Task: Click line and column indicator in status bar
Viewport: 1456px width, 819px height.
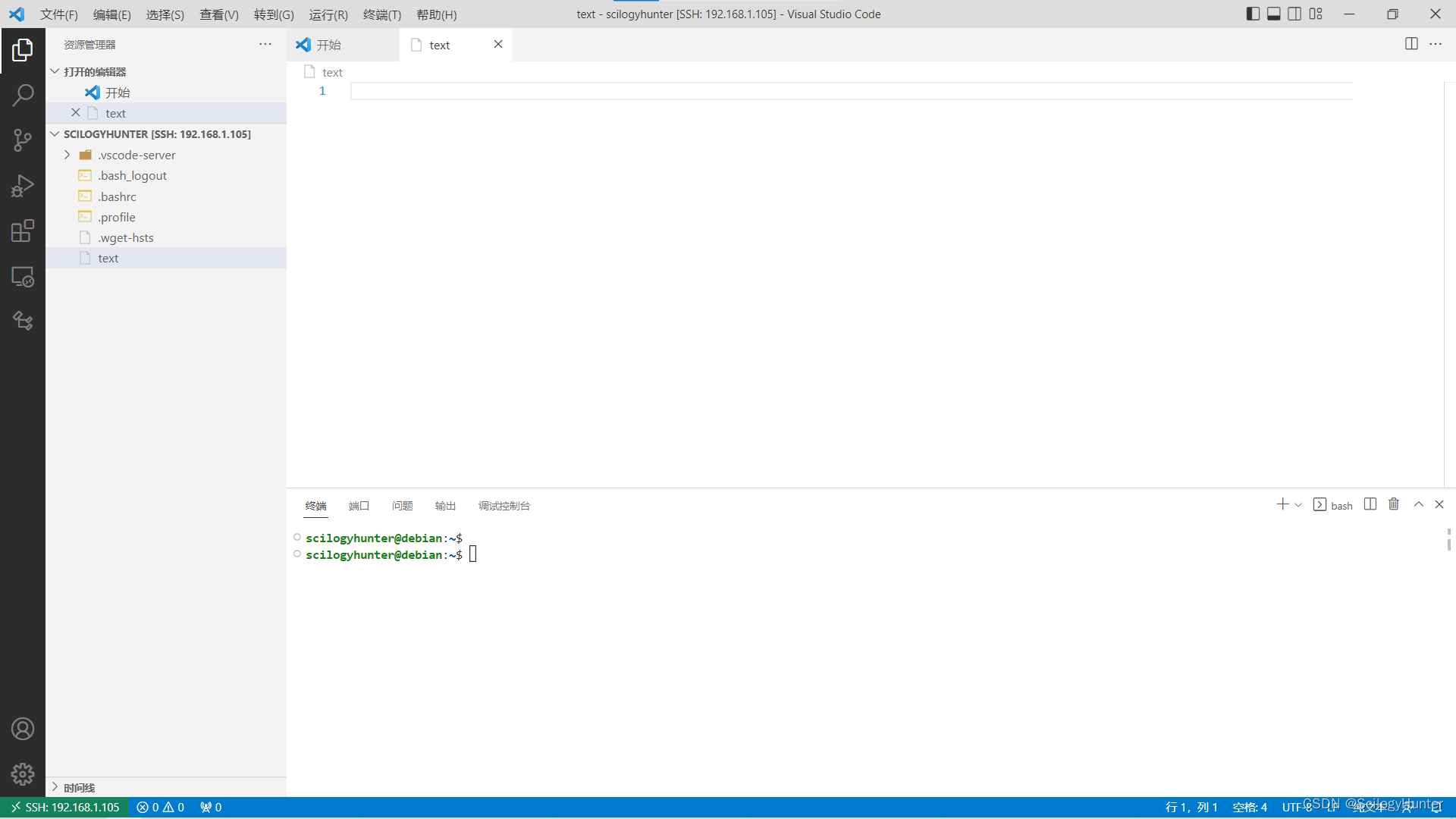Action: coord(1191,808)
